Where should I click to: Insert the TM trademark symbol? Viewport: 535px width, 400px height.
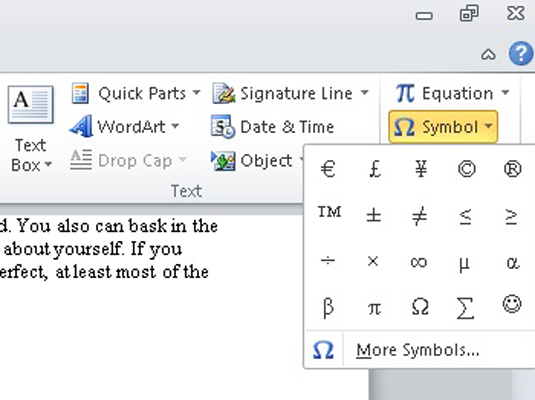[329, 212]
